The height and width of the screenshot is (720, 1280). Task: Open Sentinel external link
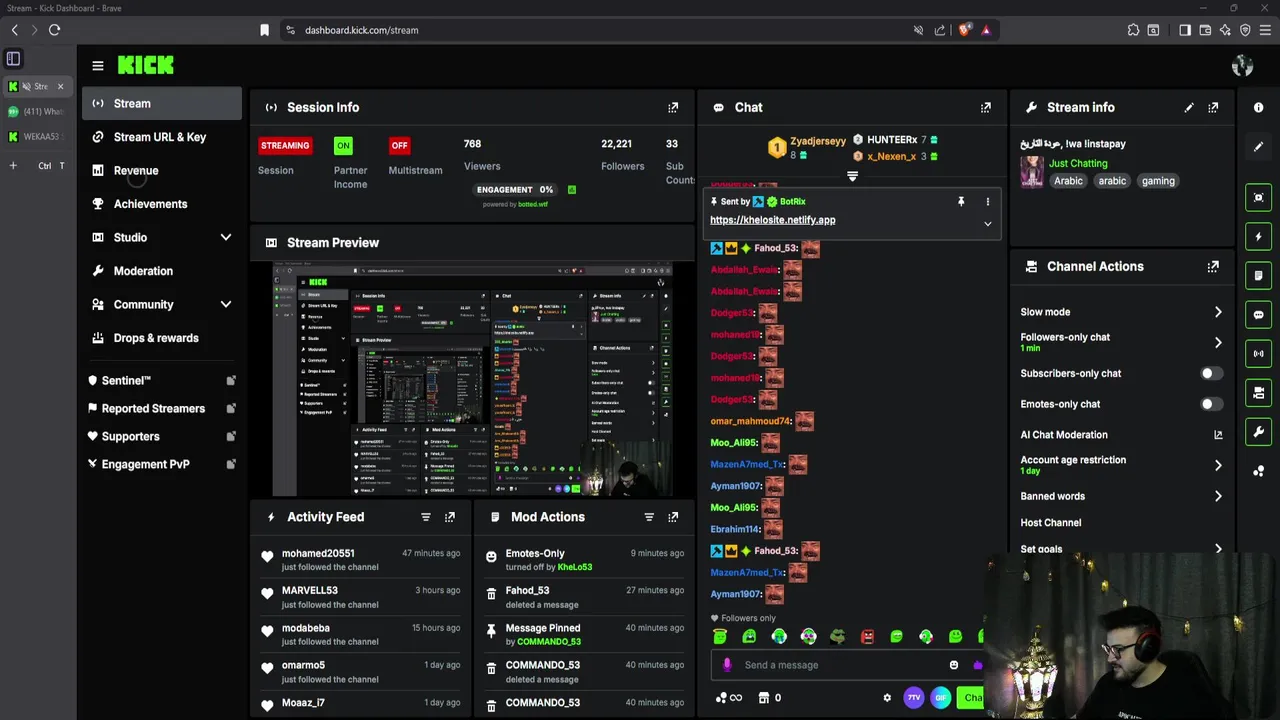click(x=162, y=381)
